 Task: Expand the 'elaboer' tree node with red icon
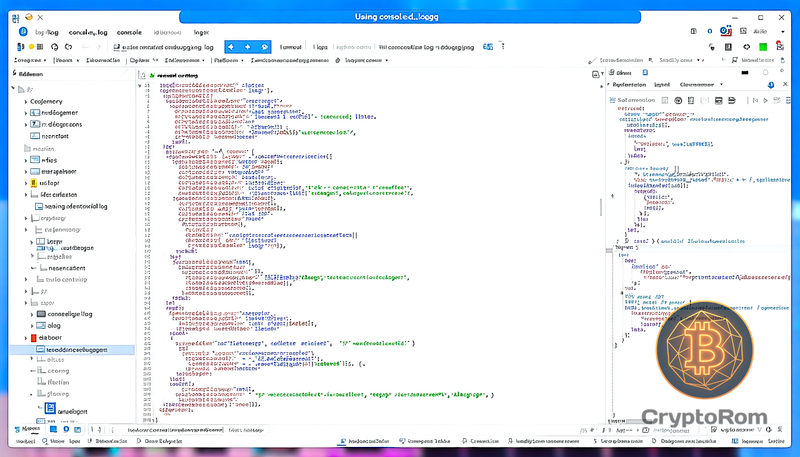coord(26,338)
